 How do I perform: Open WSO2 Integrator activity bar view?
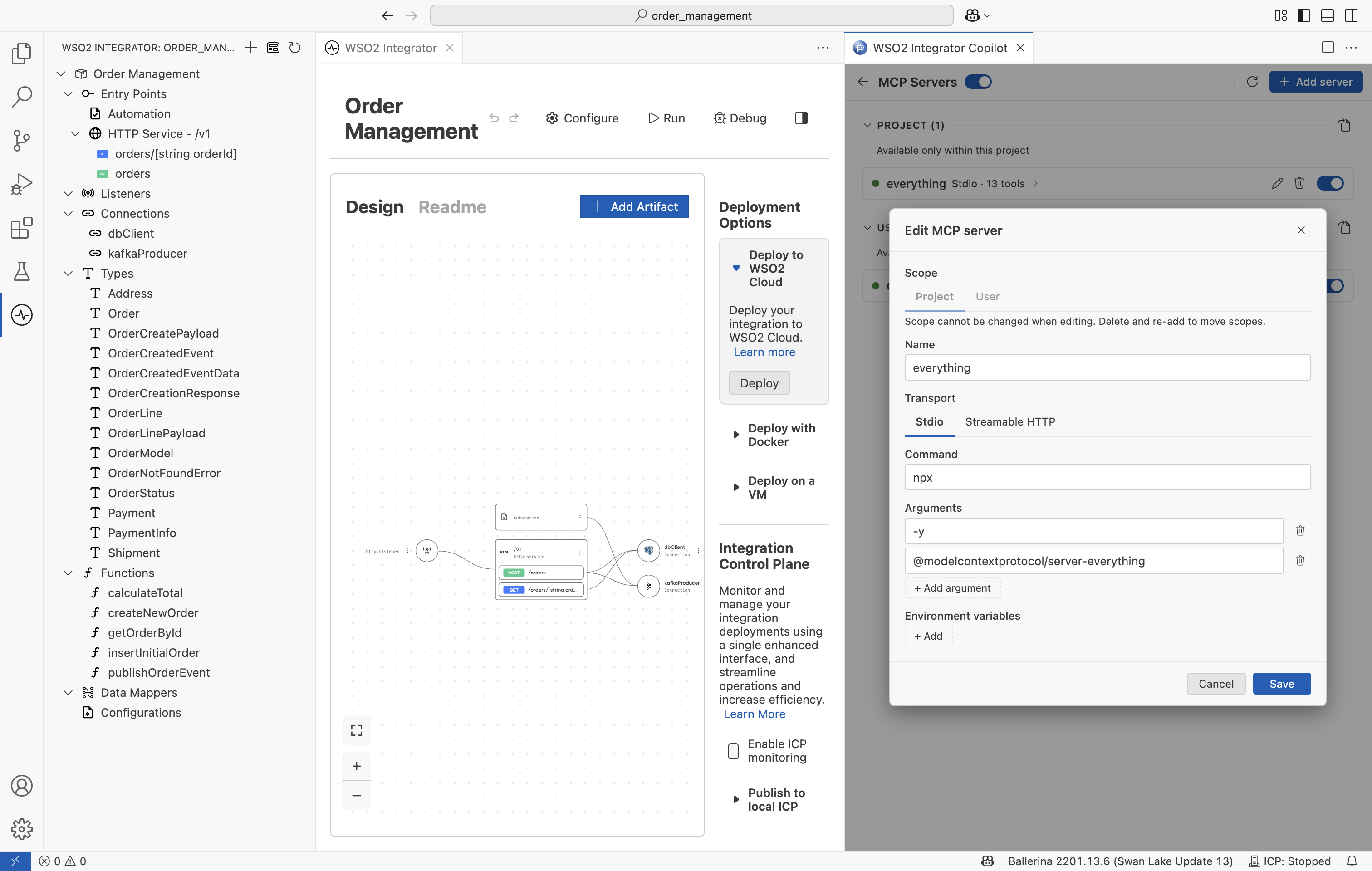pyautogui.click(x=22, y=314)
